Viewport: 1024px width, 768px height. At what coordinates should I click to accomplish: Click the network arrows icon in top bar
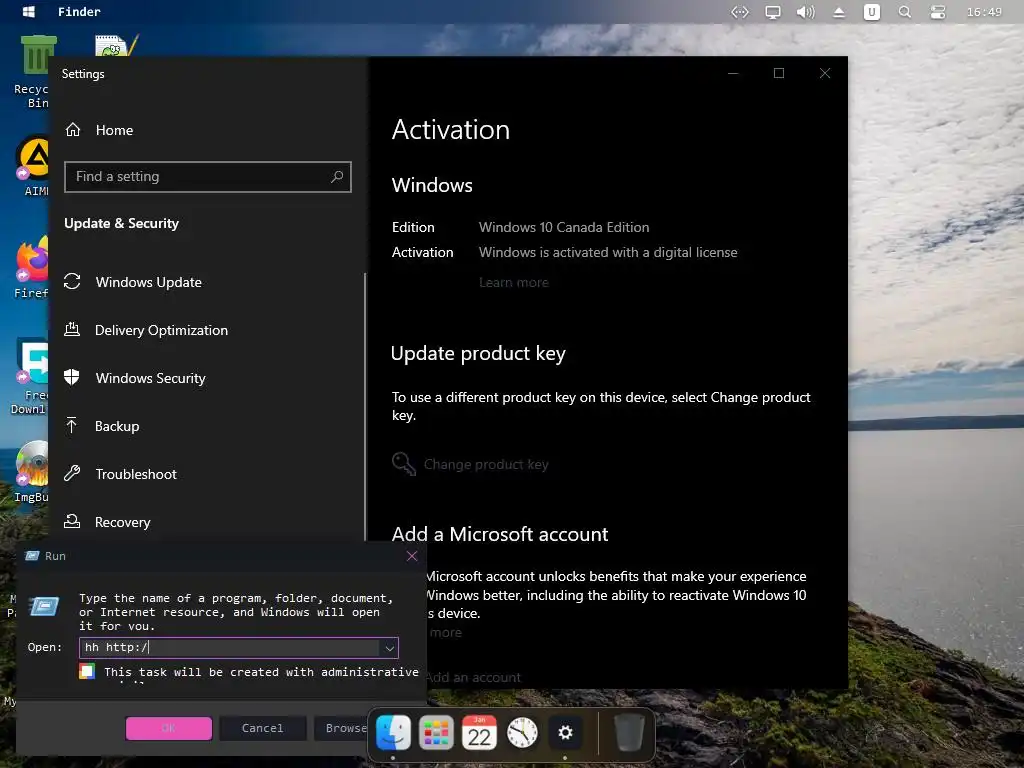[x=739, y=12]
